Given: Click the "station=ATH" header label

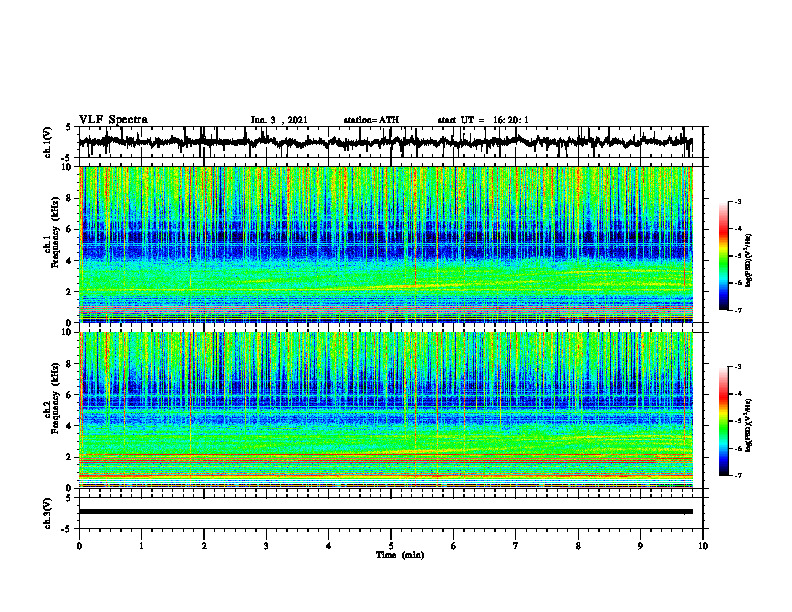Looking at the screenshot, I should coord(371,120).
